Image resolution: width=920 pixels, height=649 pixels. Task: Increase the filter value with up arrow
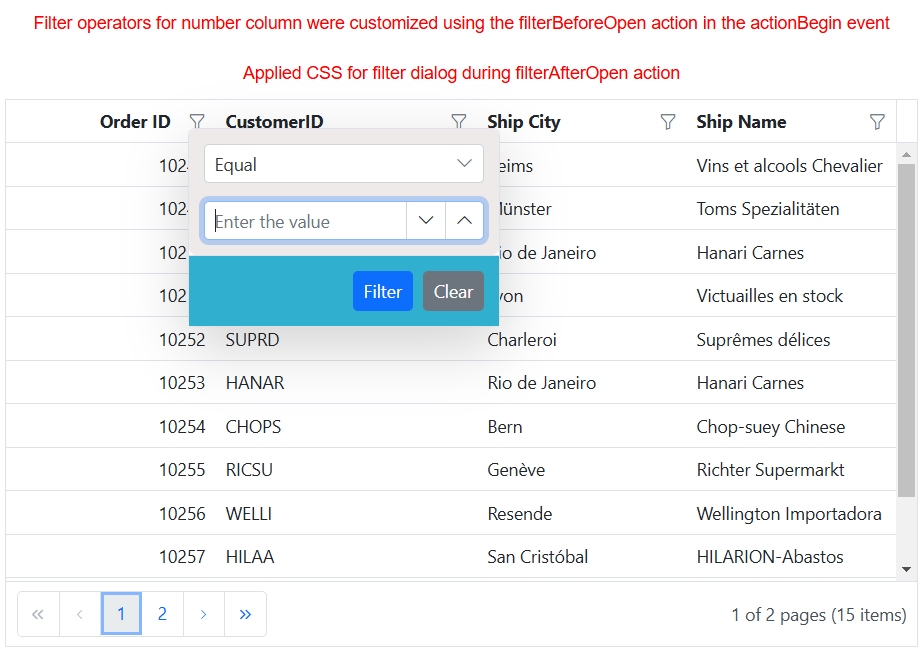coord(464,221)
